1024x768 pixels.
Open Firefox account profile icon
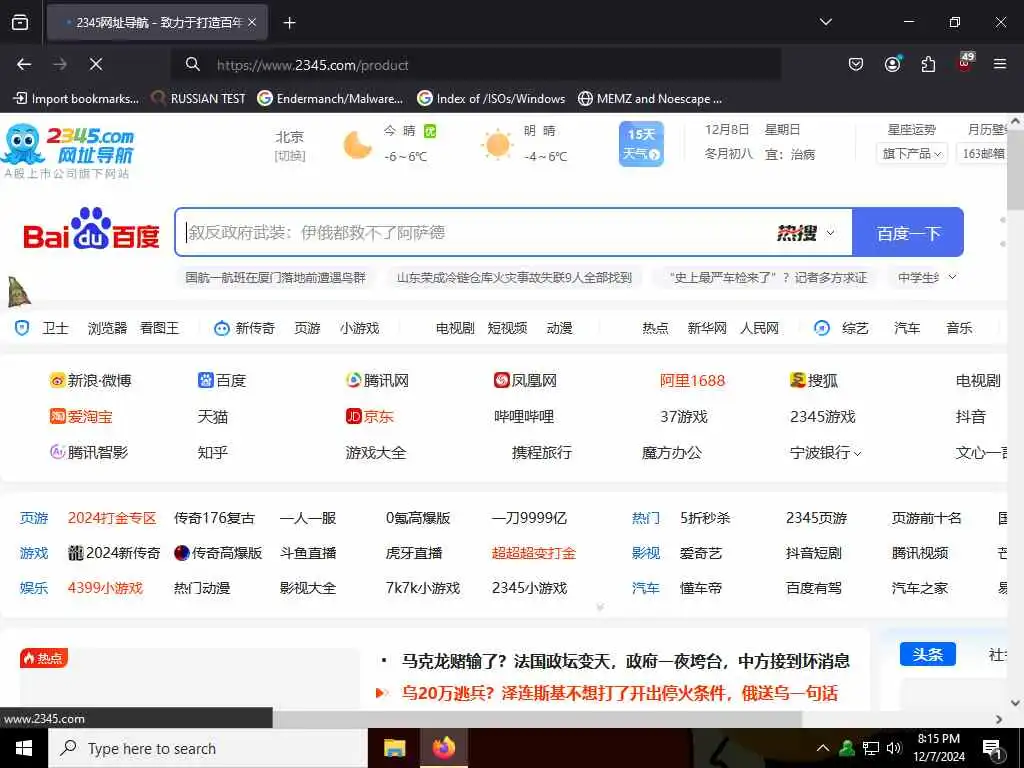coord(892,64)
